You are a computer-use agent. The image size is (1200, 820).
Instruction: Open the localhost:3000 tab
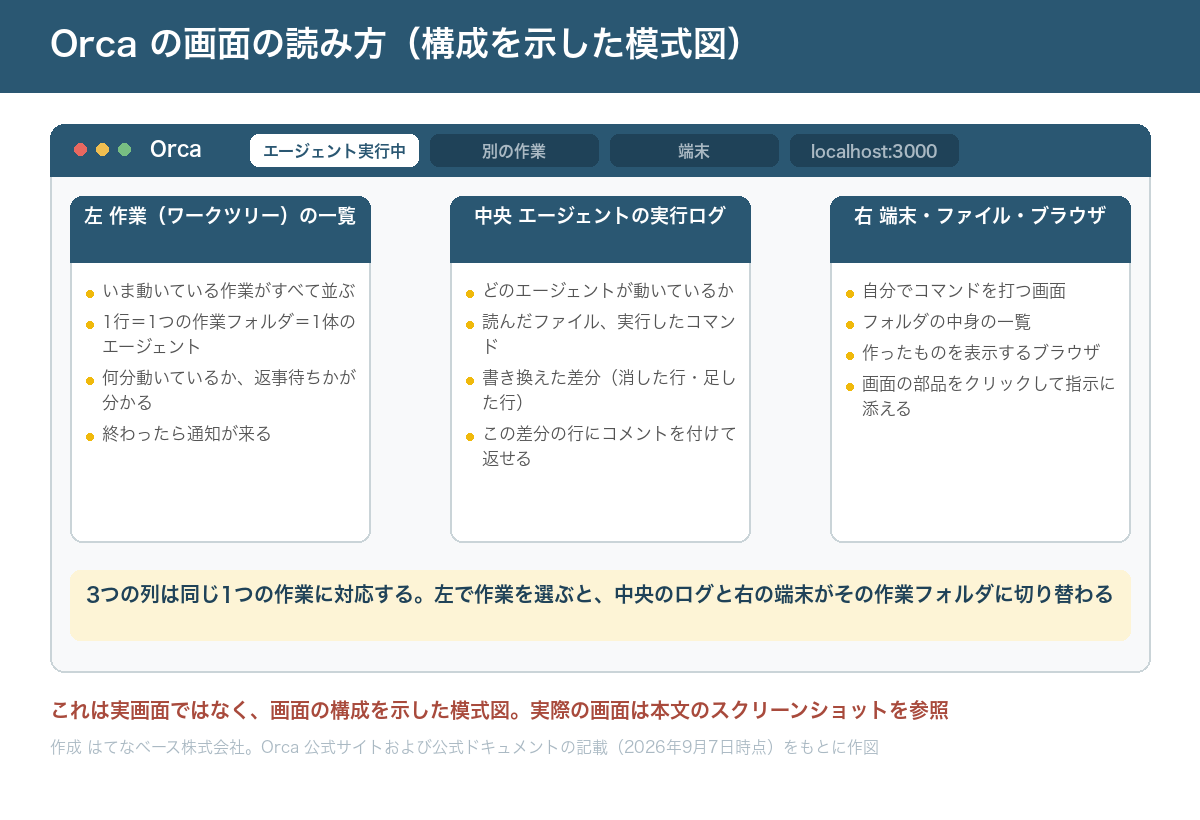874,151
